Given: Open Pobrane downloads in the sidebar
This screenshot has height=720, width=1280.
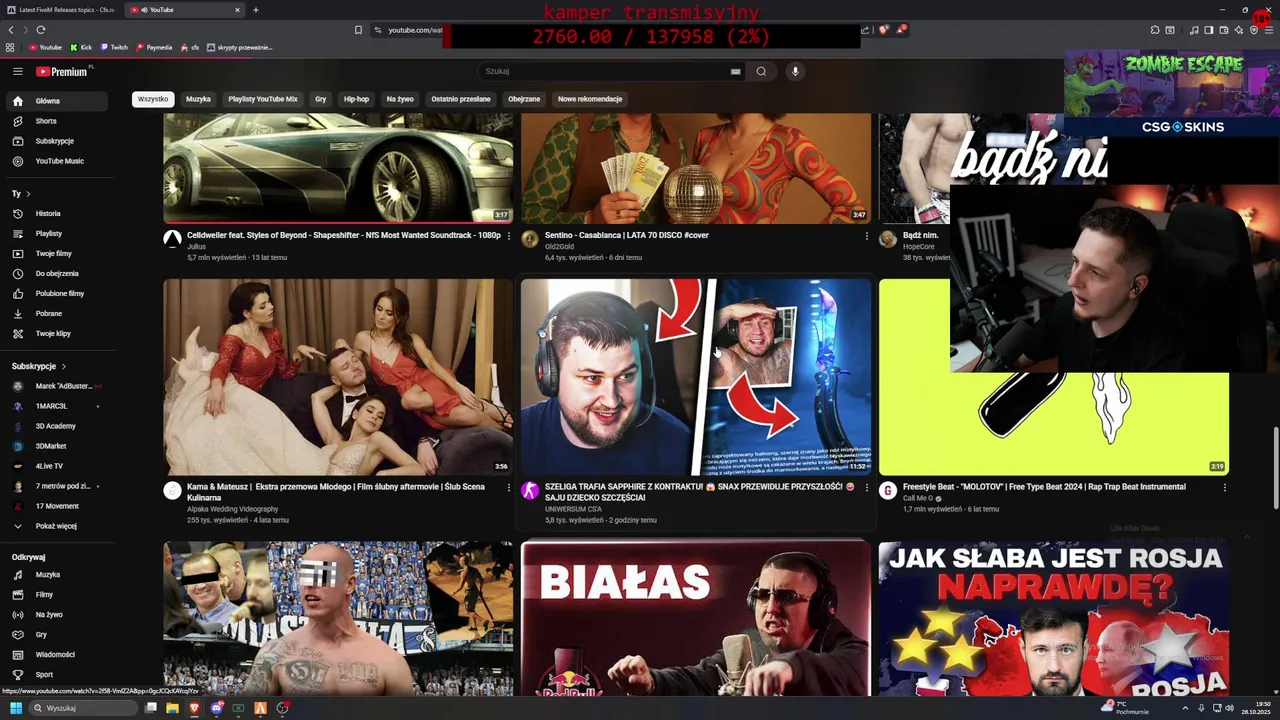Looking at the screenshot, I should coord(56,313).
